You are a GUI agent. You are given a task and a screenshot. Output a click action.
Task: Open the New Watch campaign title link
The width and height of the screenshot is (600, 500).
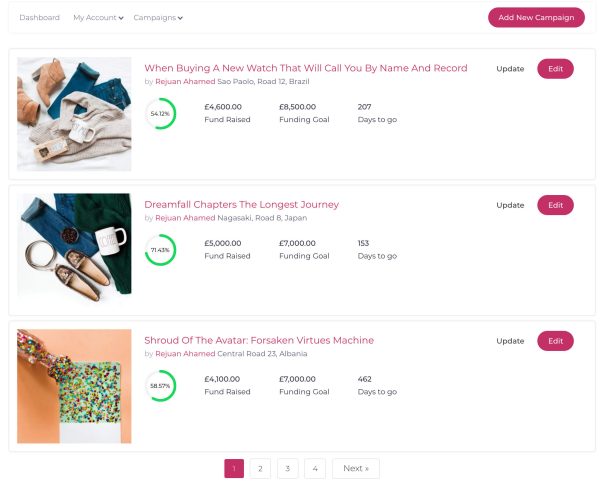click(x=305, y=68)
